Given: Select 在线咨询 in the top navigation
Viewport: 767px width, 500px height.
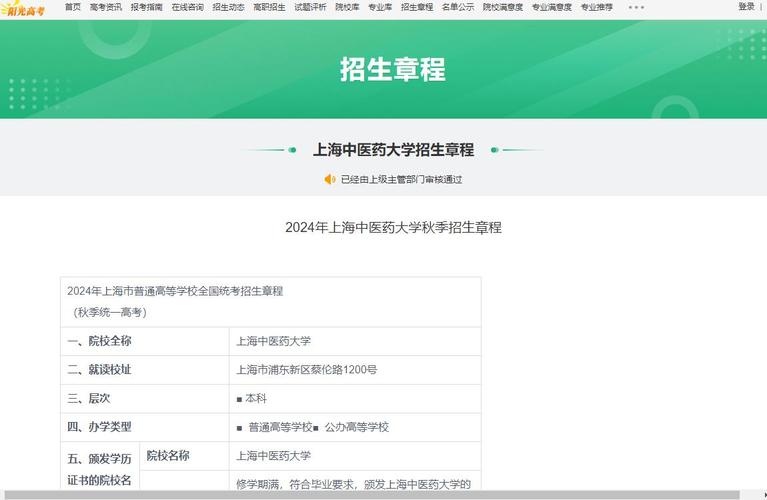Looking at the screenshot, I should 187,7.
